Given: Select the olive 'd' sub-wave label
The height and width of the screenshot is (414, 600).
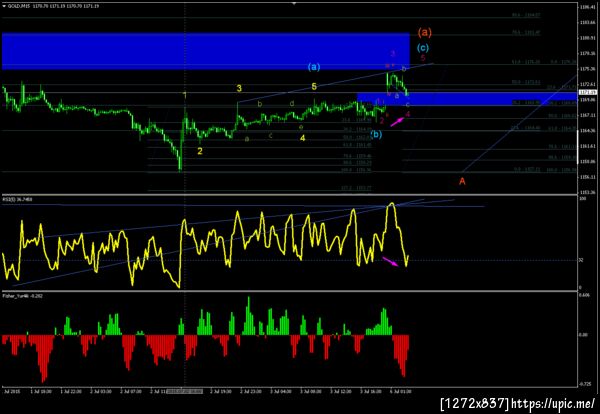Looking at the screenshot, I should click(292, 103).
